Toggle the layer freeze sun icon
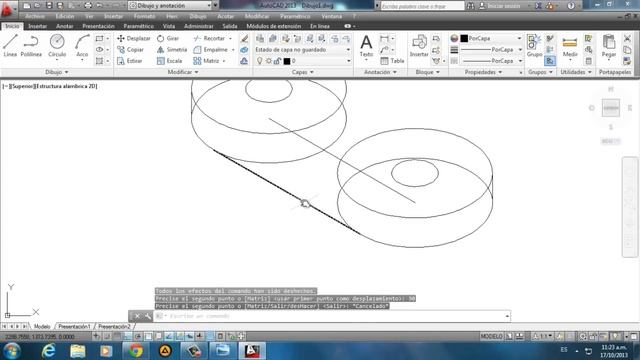The image size is (640, 360). [269, 61]
